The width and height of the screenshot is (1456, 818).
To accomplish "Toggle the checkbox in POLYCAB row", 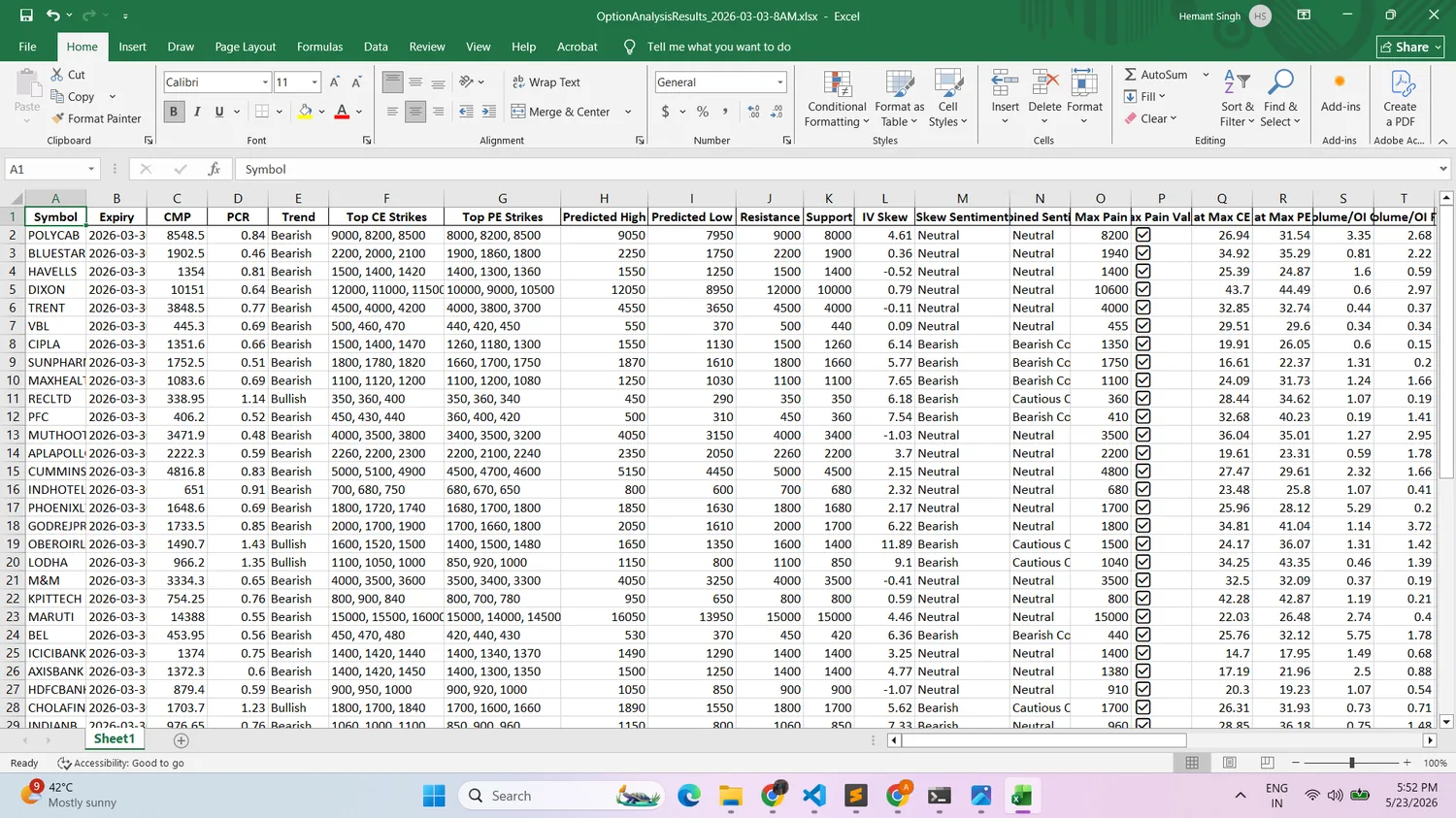I will pos(1142,235).
